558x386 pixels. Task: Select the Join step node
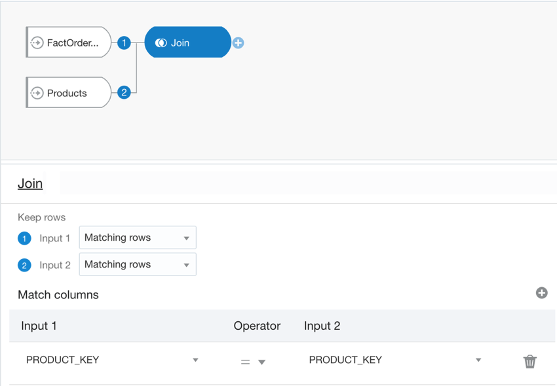coord(188,42)
